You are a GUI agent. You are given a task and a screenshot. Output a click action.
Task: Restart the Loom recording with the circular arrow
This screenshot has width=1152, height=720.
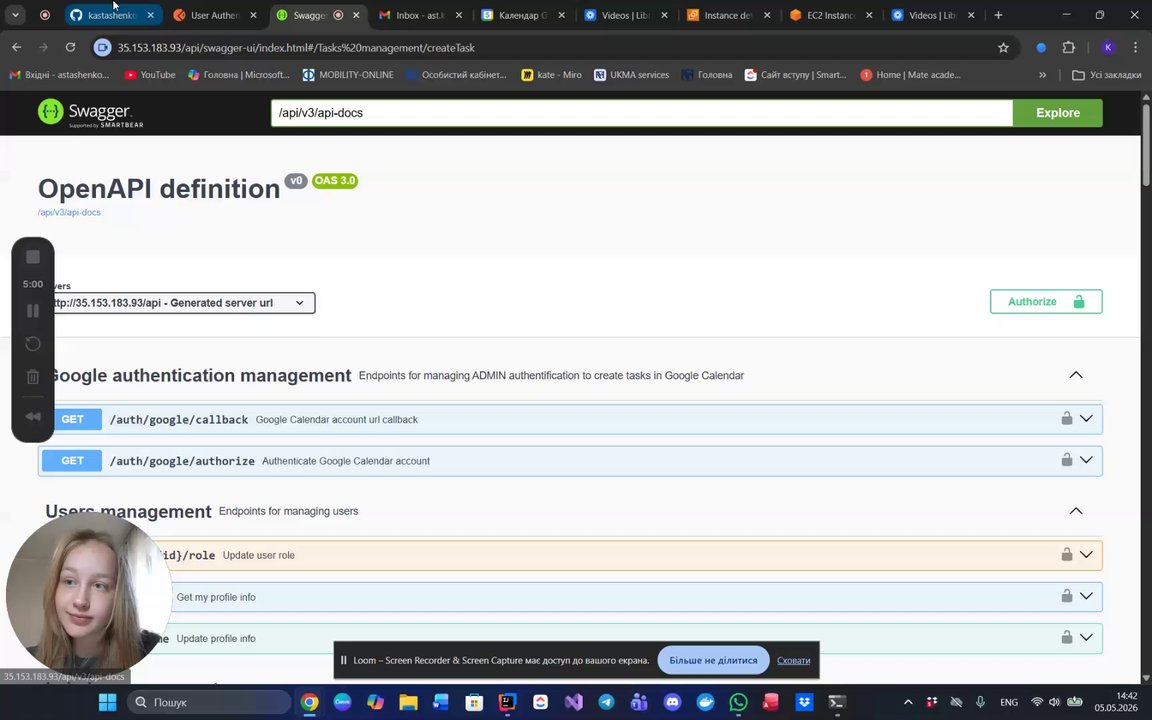[33, 344]
